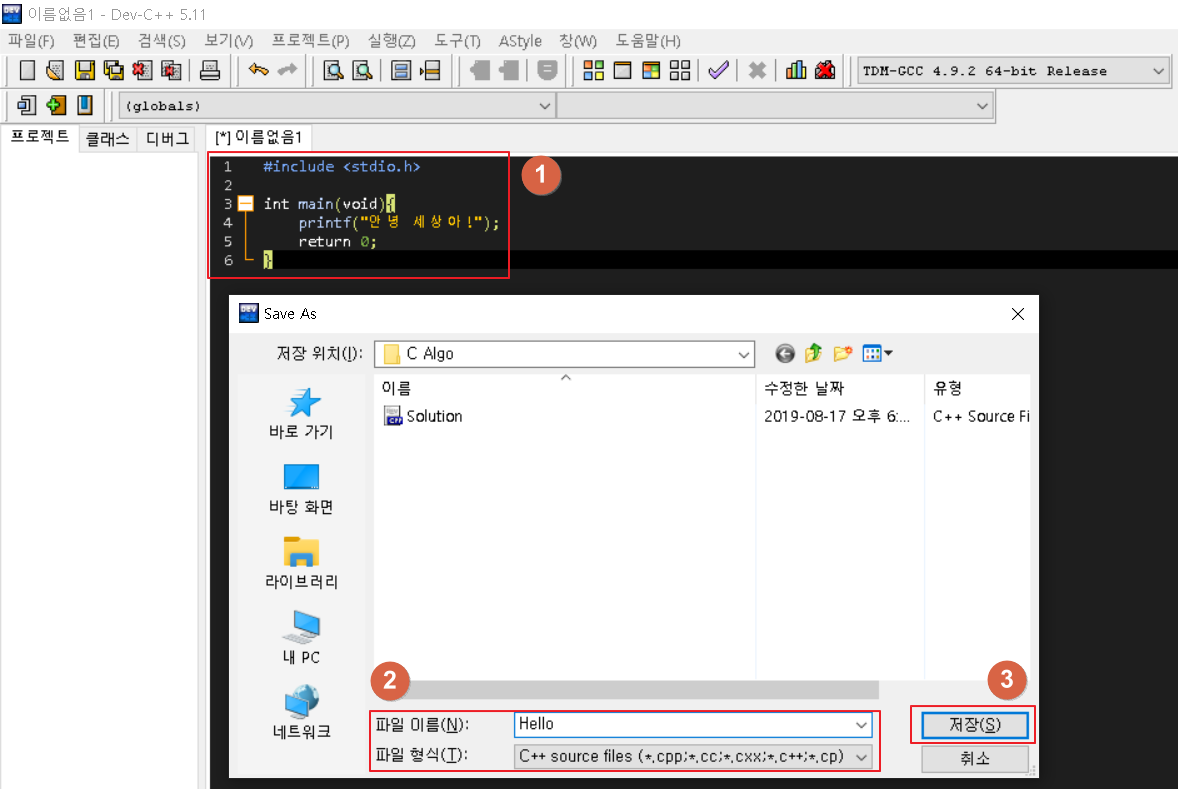Collapse the main function fold marker
The image size is (1178, 789).
[246, 204]
